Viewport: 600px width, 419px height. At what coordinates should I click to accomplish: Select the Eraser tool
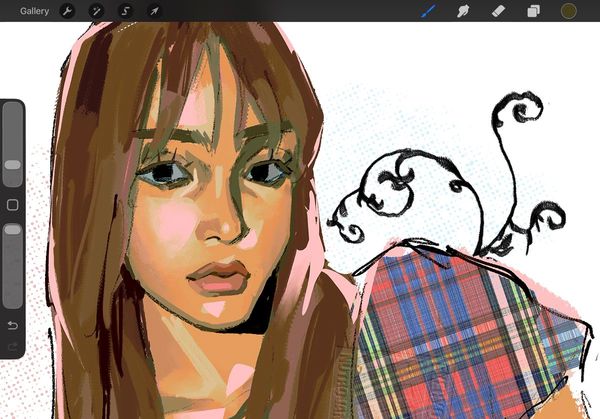[x=498, y=11]
